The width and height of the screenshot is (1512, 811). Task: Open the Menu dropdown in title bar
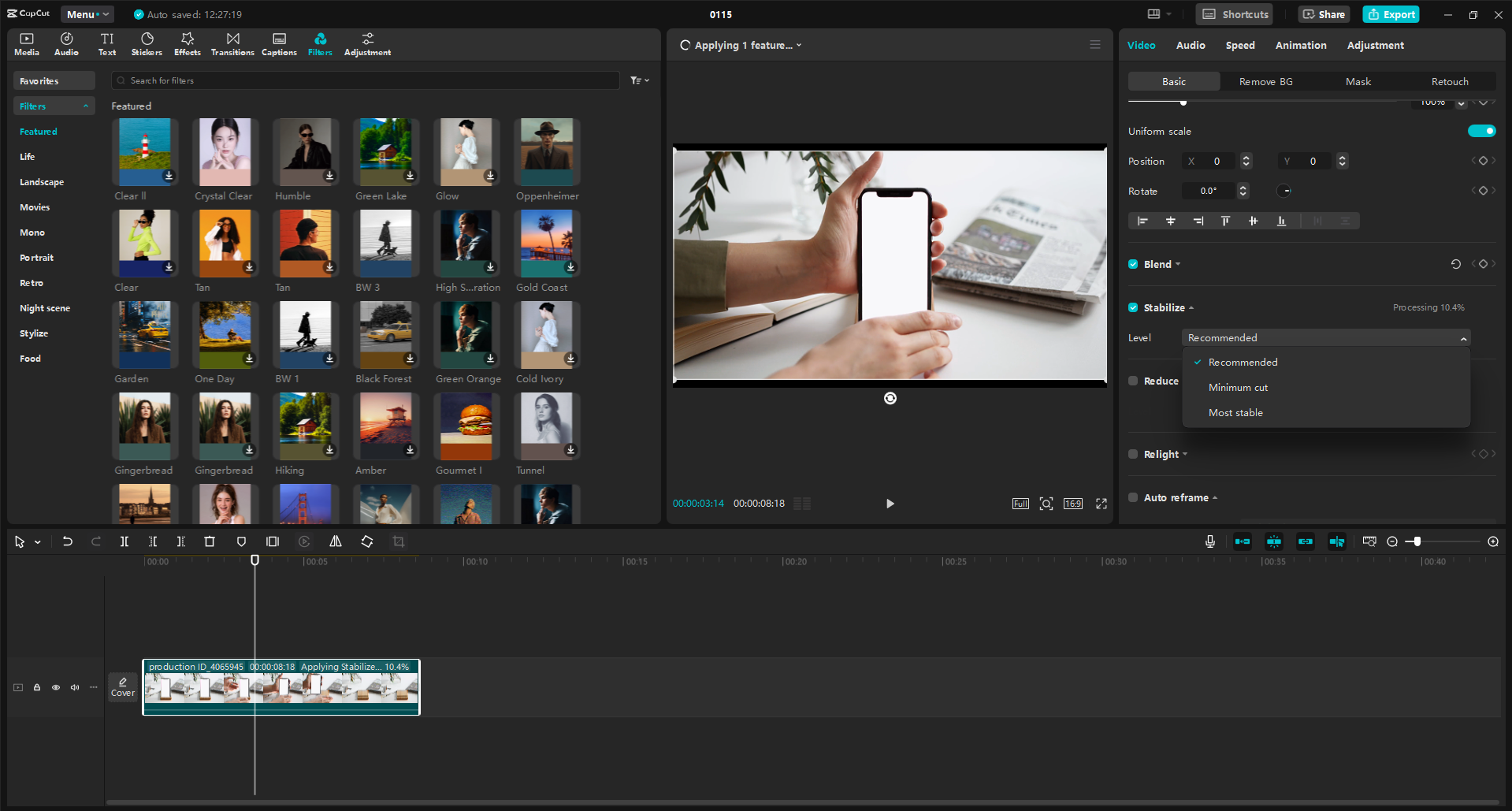tap(87, 14)
